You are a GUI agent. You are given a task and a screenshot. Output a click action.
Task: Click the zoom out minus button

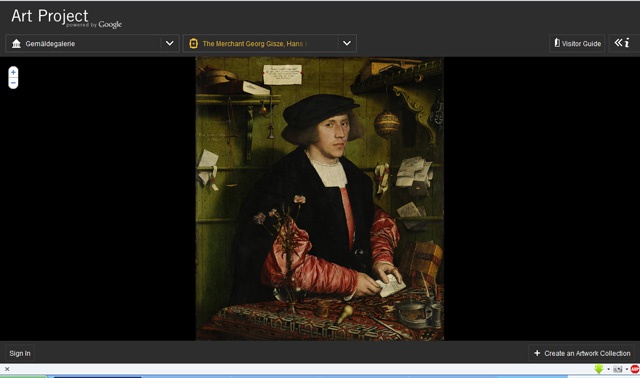point(13,83)
